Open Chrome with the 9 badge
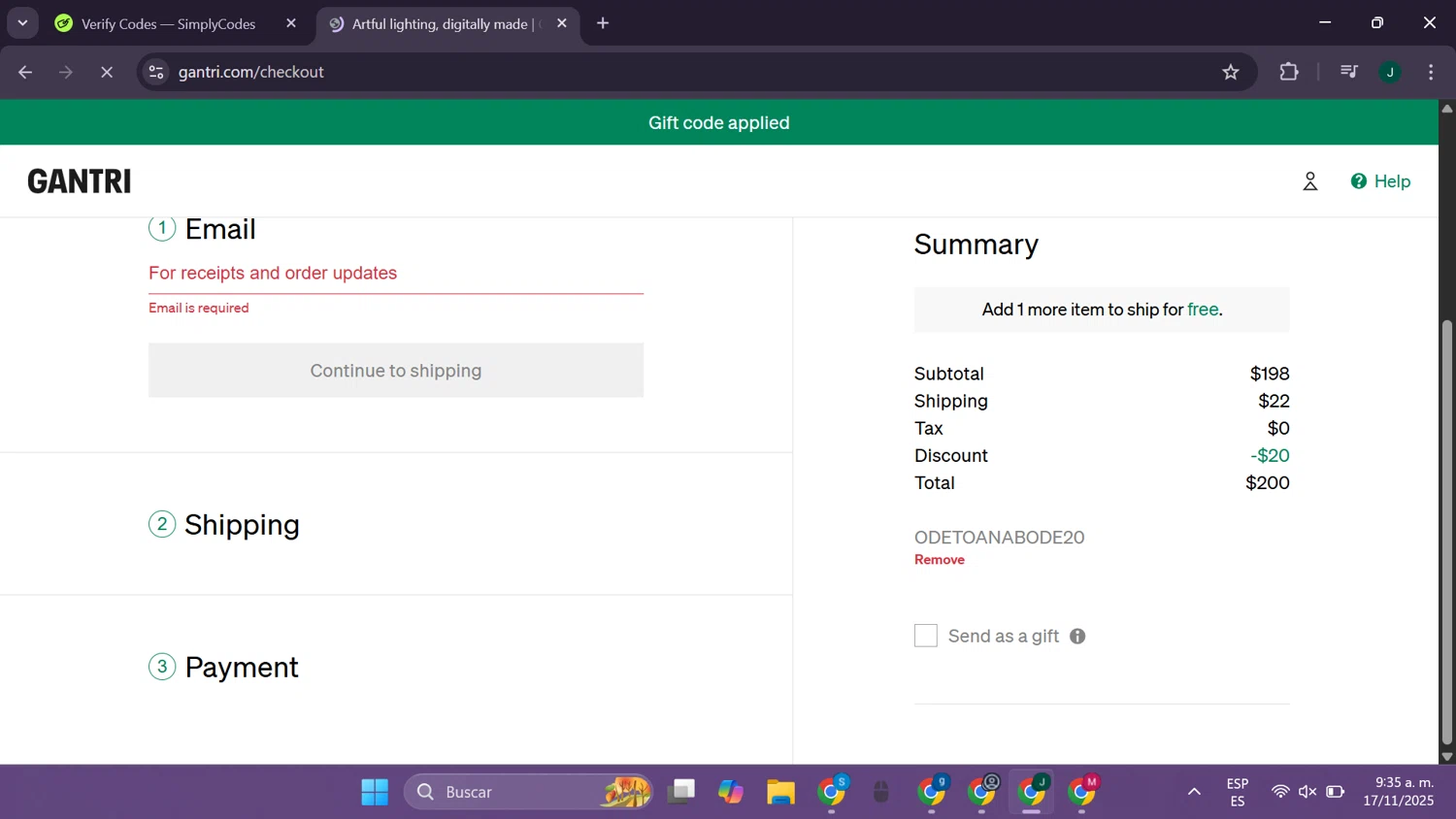The width and height of the screenshot is (1456, 819). click(932, 792)
